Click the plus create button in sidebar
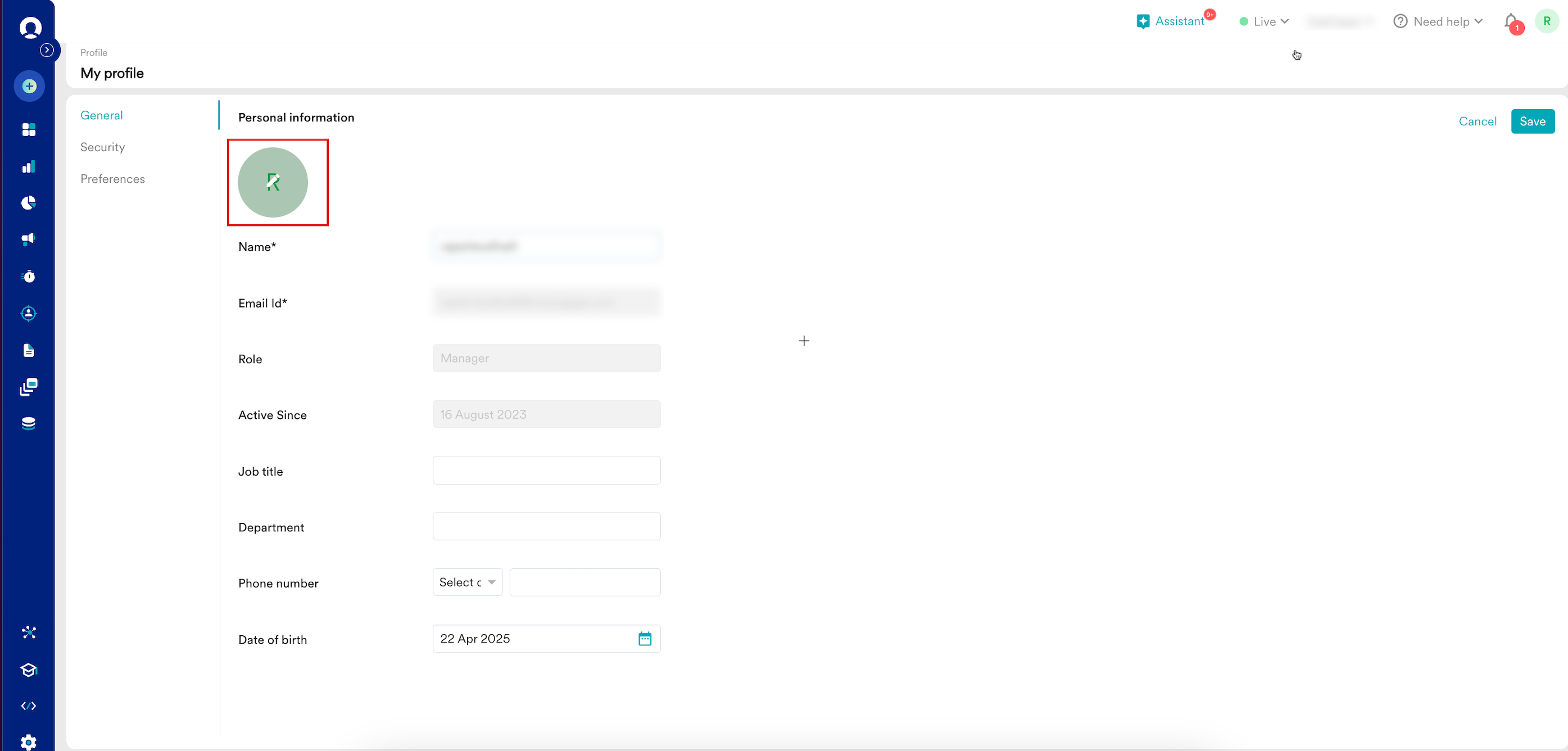Image resolution: width=1568 pixels, height=751 pixels. pyautogui.click(x=29, y=87)
